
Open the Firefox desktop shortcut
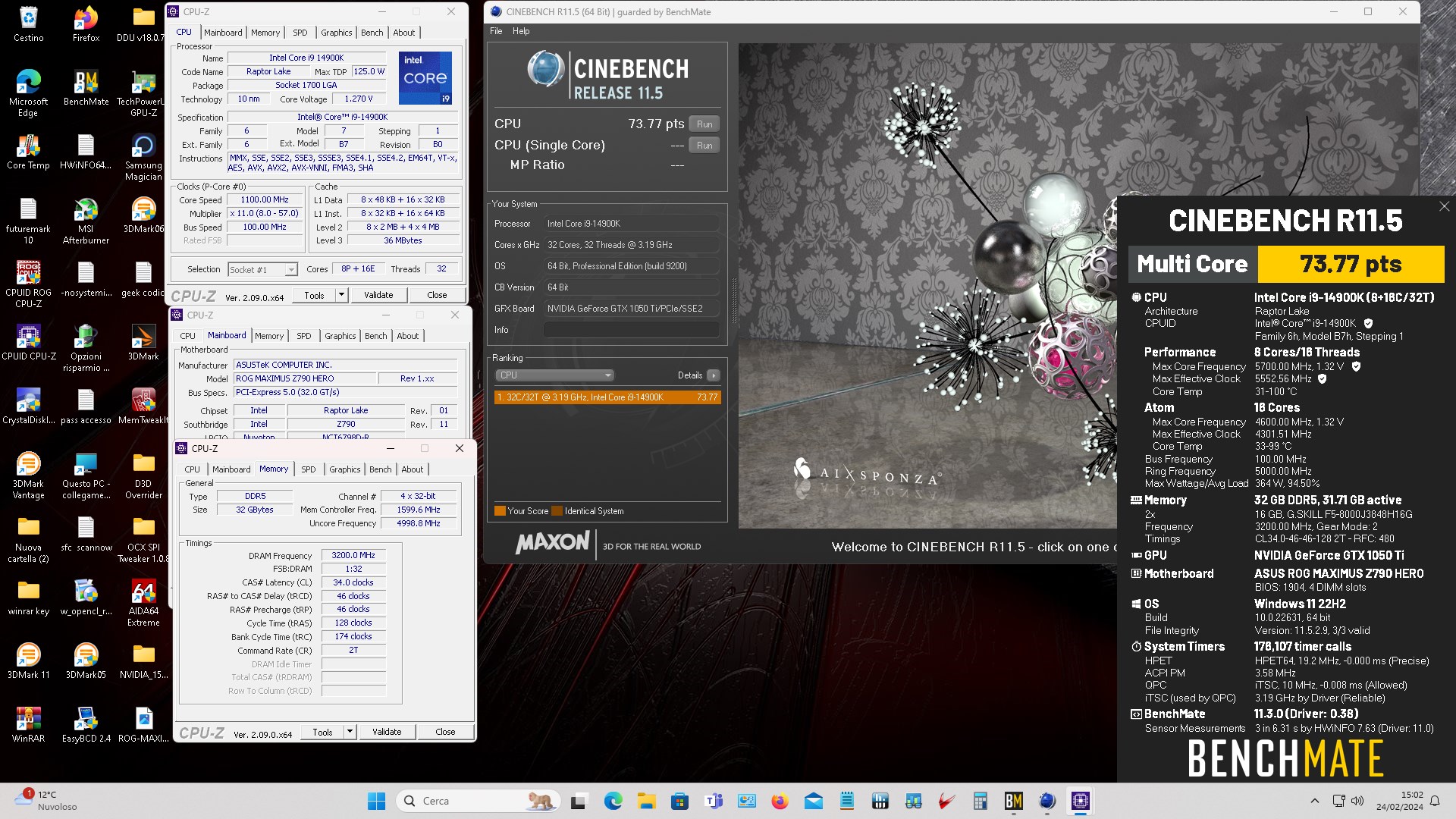[86, 24]
